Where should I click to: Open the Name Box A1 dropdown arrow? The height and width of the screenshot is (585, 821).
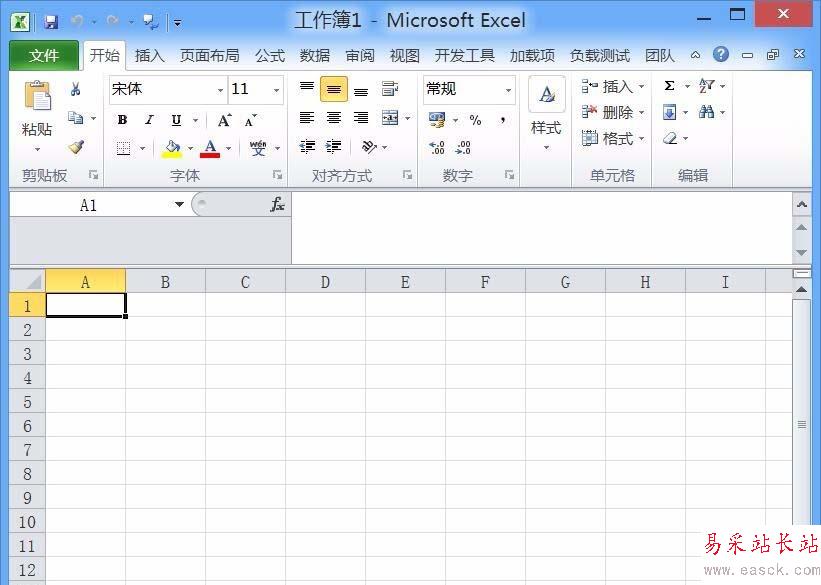(x=179, y=204)
